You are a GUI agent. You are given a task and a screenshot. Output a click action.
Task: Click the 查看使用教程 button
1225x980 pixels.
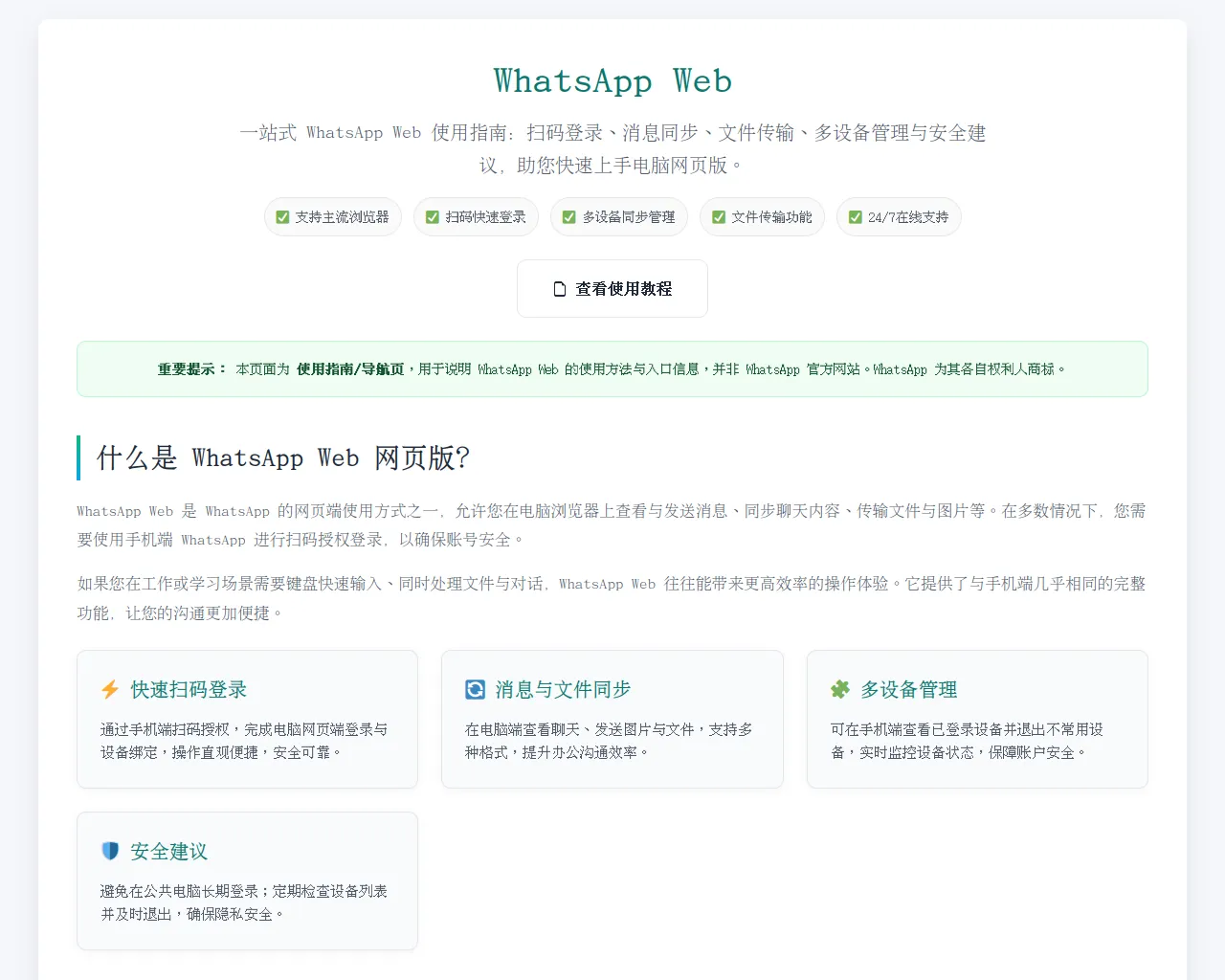(612, 288)
